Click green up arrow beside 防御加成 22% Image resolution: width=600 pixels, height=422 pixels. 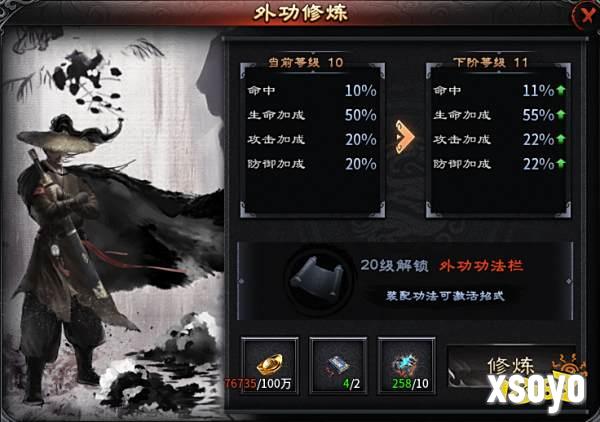point(561,163)
